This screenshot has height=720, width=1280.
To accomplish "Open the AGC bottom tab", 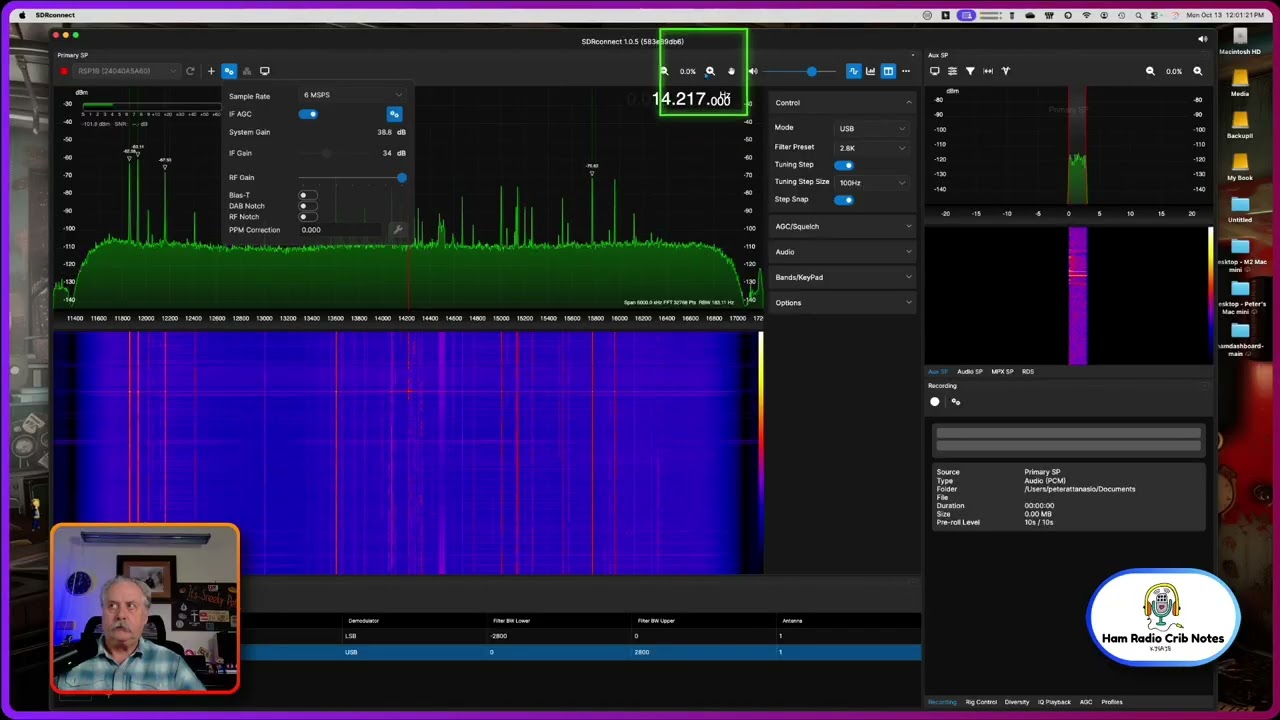I will (1086, 702).
